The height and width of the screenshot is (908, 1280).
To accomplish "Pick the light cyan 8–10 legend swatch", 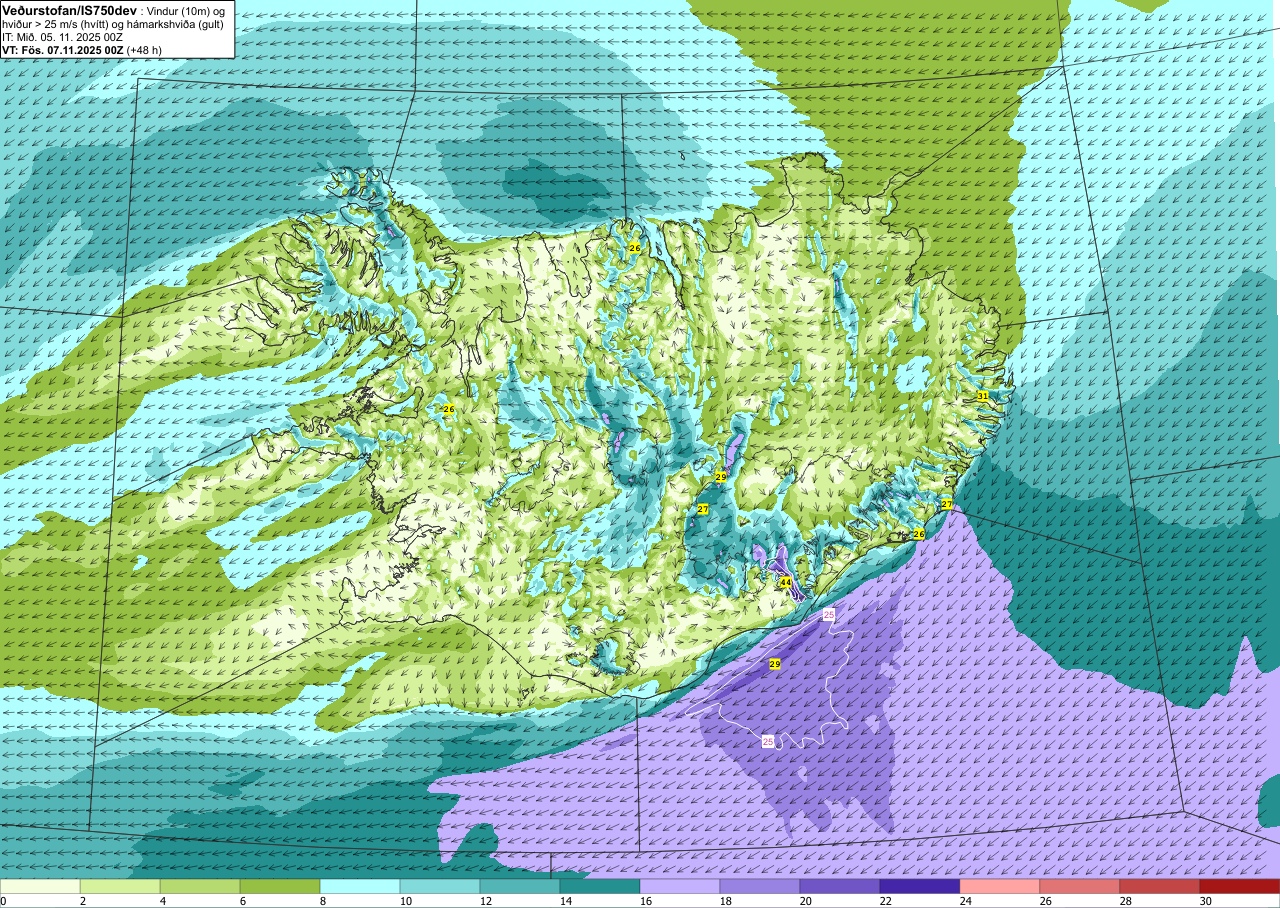I will (360, 886).
